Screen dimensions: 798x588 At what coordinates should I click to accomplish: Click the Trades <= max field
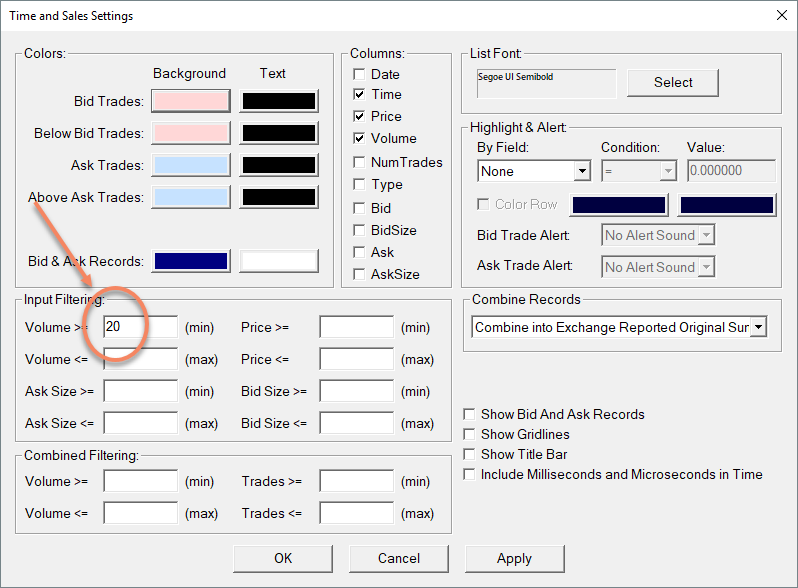coord(357,513)
